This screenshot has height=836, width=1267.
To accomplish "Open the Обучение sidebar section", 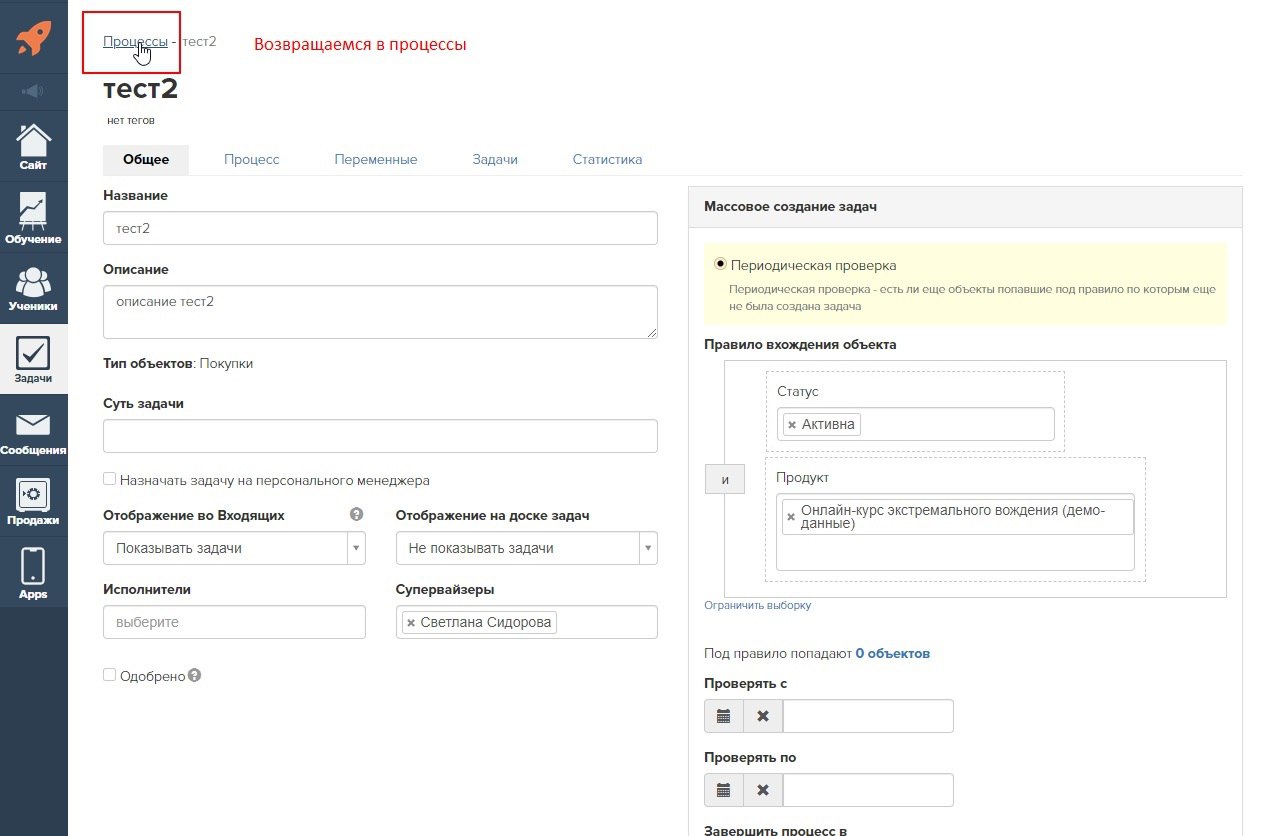I will tap(33, 218).
